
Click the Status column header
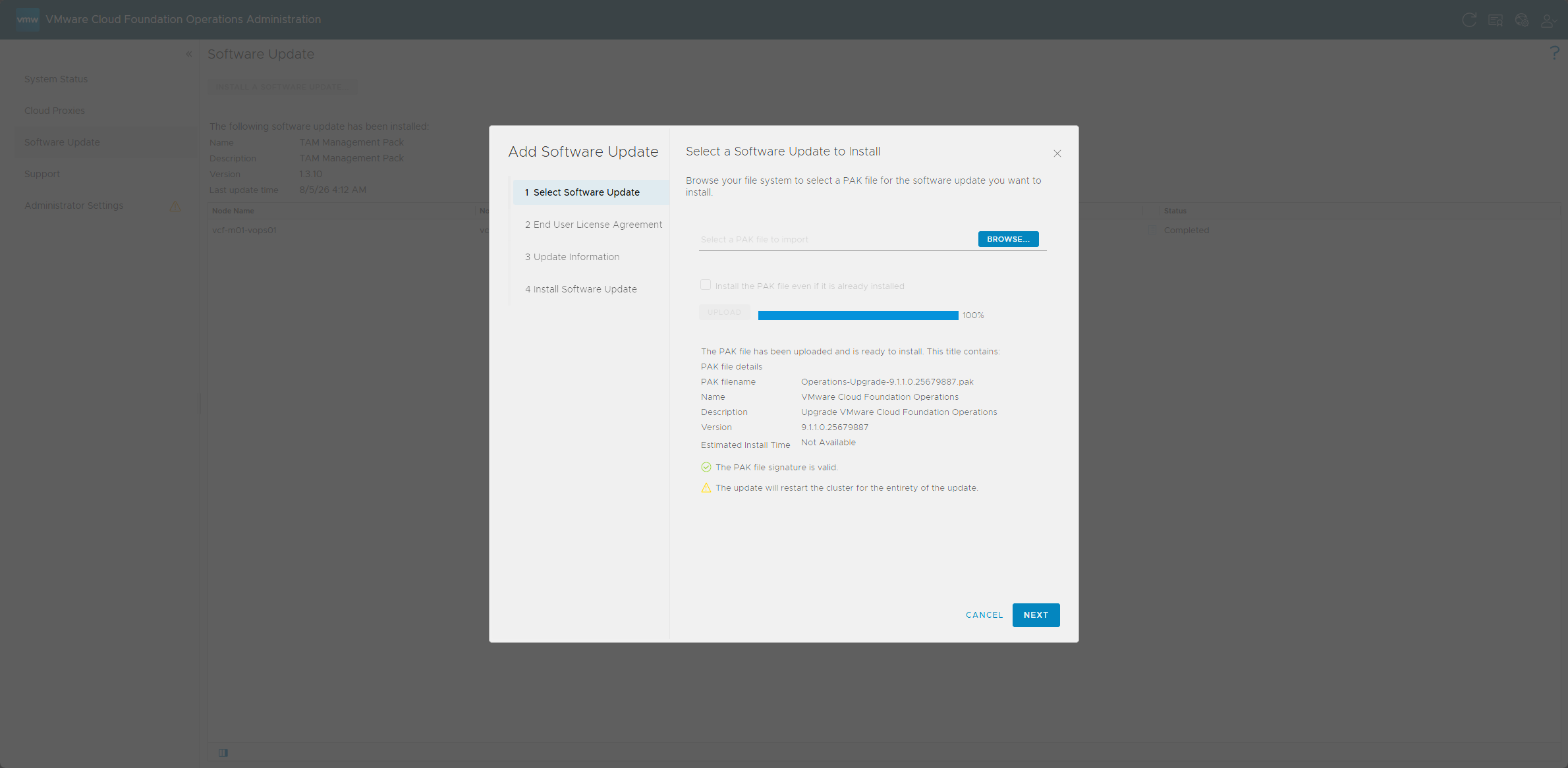click(1175, 211)
